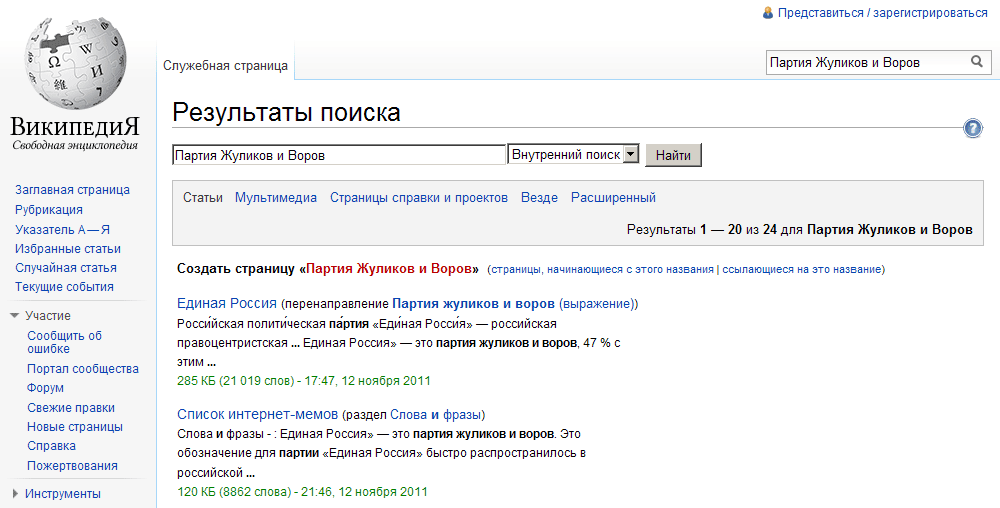
Task: Click Представиться / зарегистрироваться link
Action: pyautogui.click(x=882, y=13)
